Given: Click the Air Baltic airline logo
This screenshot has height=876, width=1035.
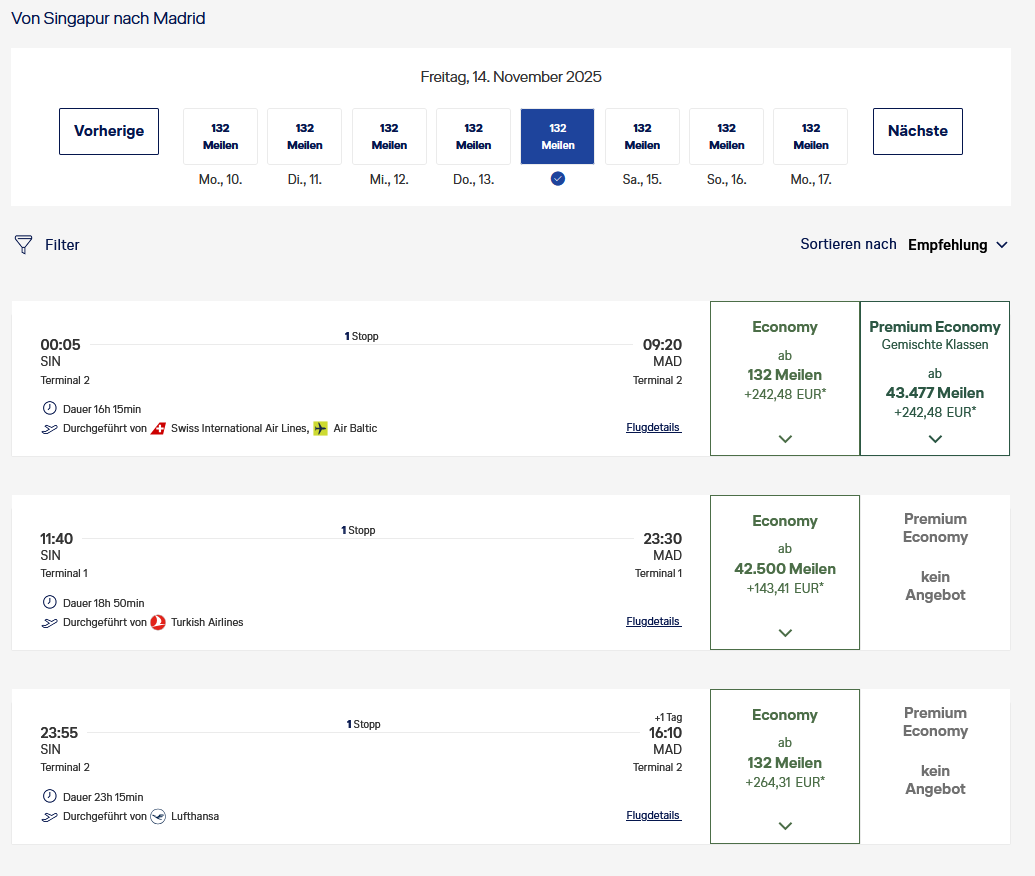Looking at the screenshot, I should pos(320,429).
